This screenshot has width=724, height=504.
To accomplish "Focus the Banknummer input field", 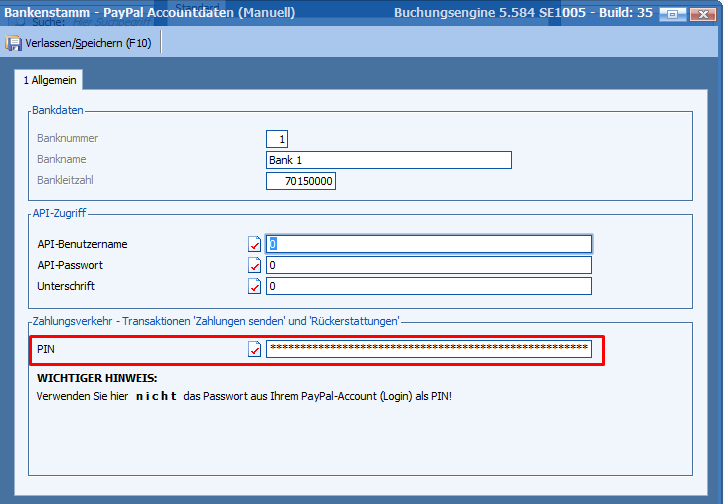I will click(x=277, y=139).
